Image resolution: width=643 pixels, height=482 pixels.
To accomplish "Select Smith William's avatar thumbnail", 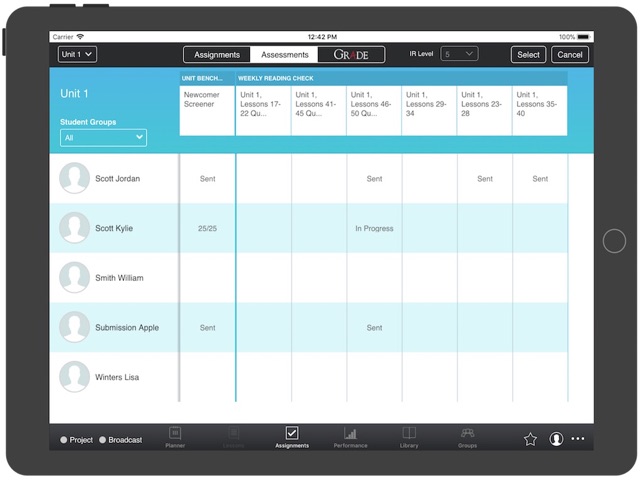I will [x=74, y=278].
